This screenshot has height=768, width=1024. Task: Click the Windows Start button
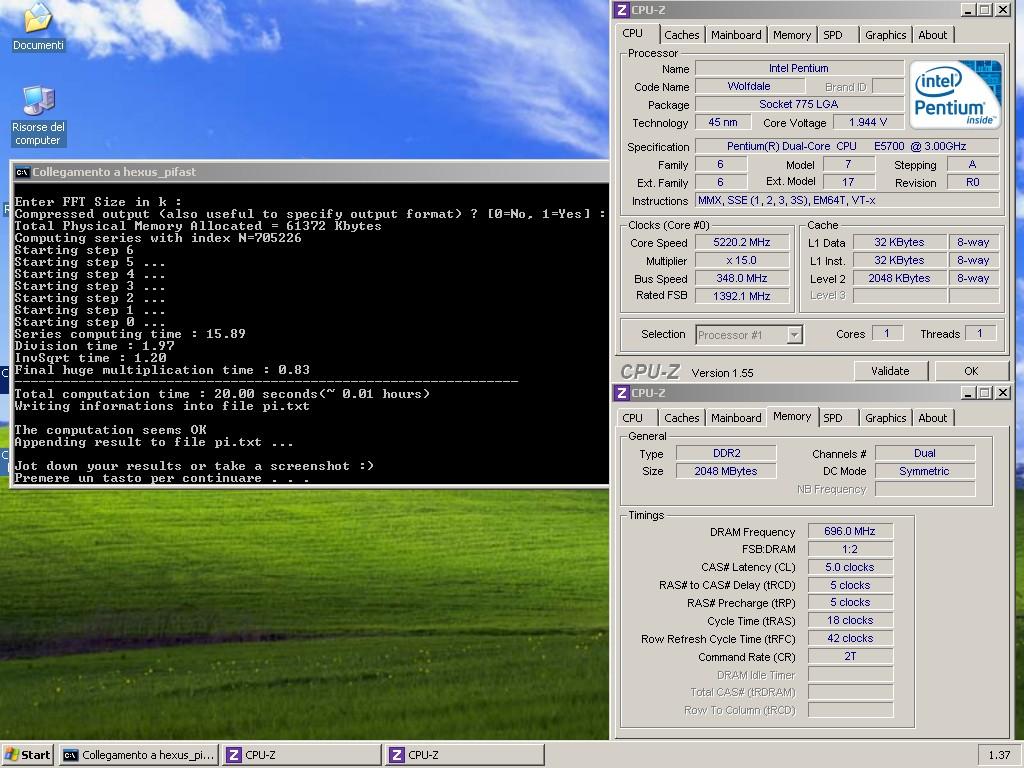click(x=27, y=755)
